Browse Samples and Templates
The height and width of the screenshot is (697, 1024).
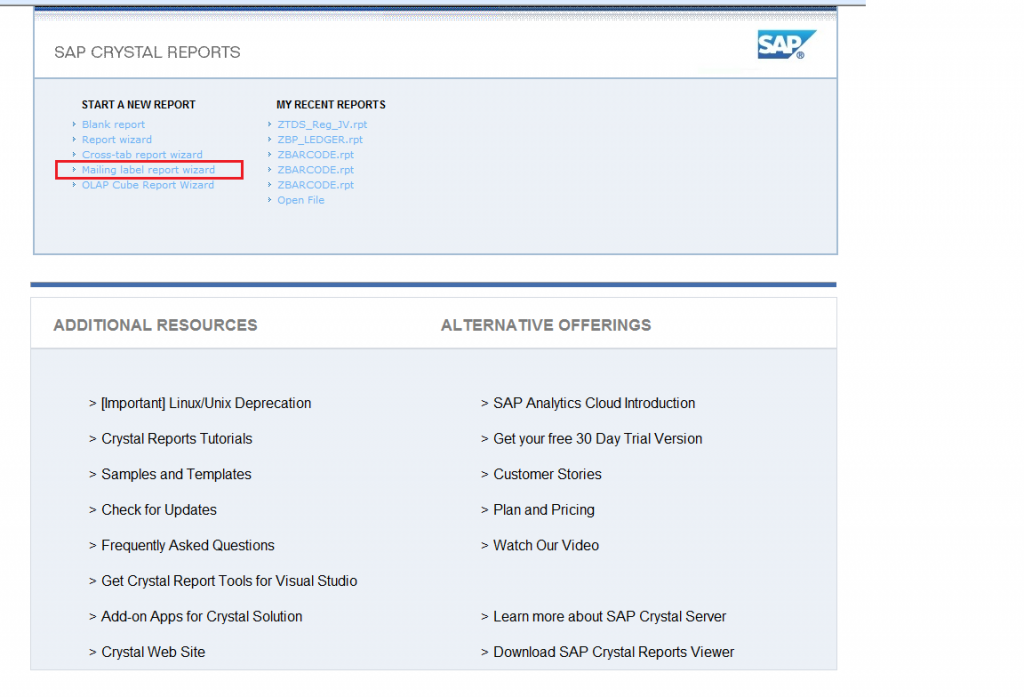tap(176, 474)
